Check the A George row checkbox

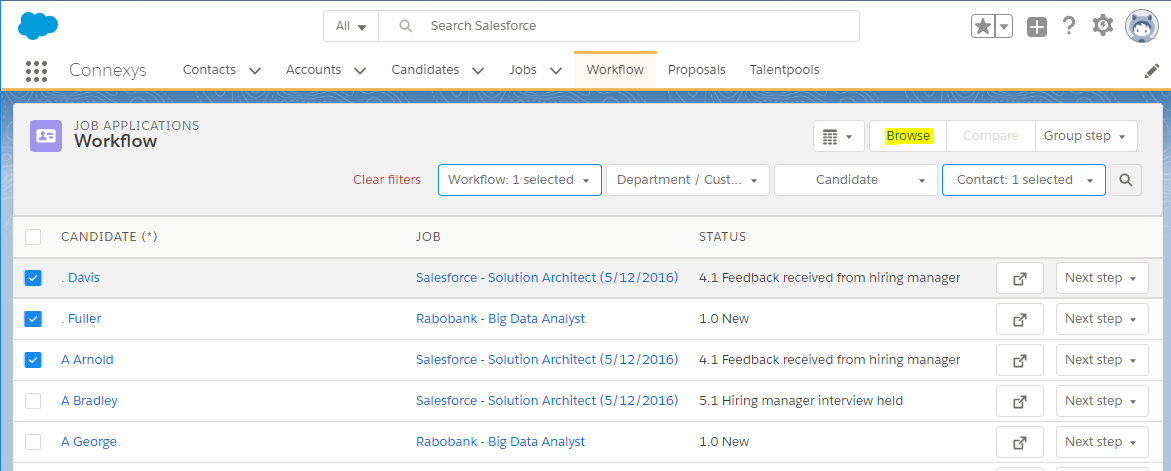click(x=33, y=442)
